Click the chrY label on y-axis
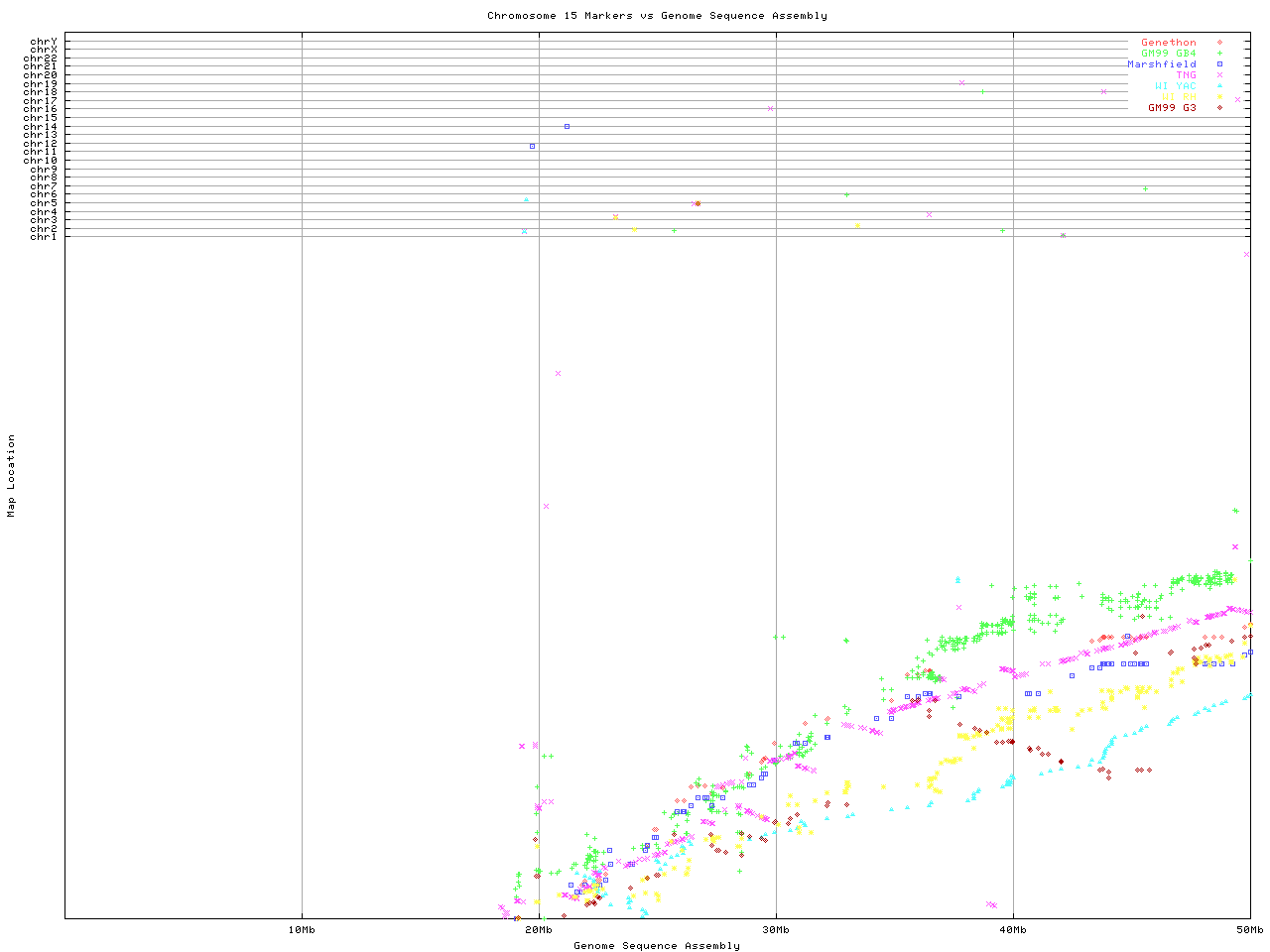Viewport: 1270px width, 952px height. coord(44,42)
